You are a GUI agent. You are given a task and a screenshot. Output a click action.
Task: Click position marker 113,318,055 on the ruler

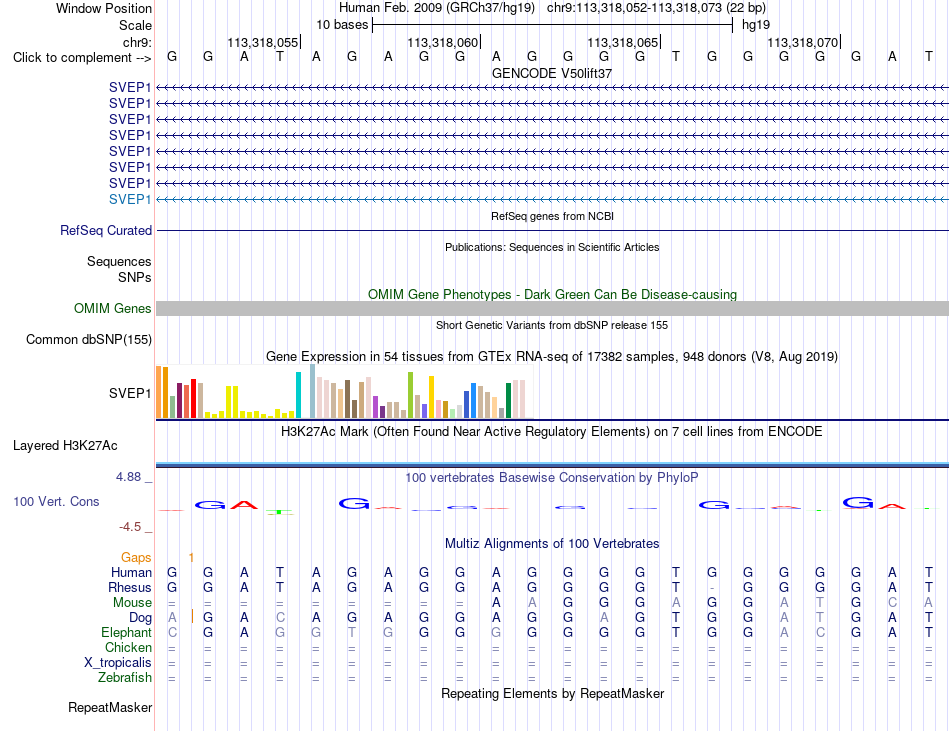(263, 42)
